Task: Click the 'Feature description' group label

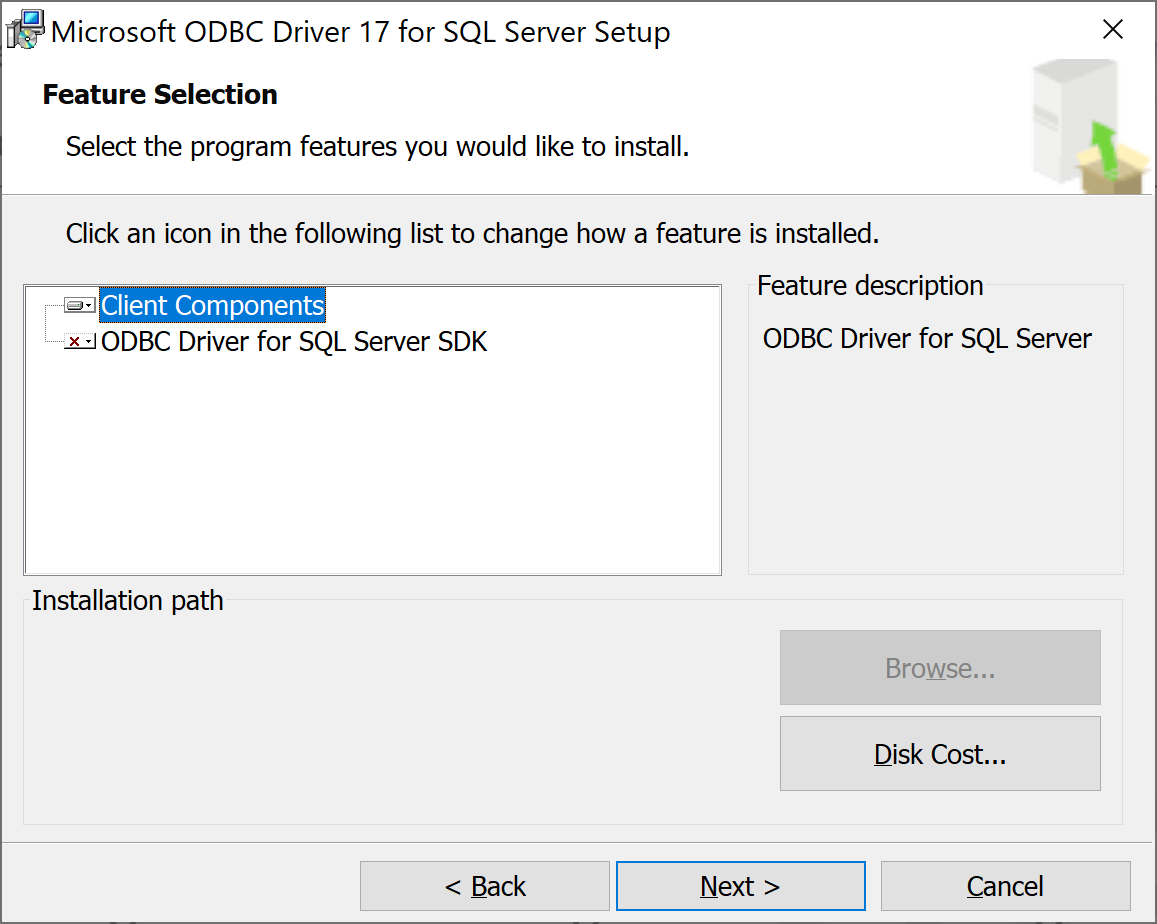Action: tap(870, 286)
